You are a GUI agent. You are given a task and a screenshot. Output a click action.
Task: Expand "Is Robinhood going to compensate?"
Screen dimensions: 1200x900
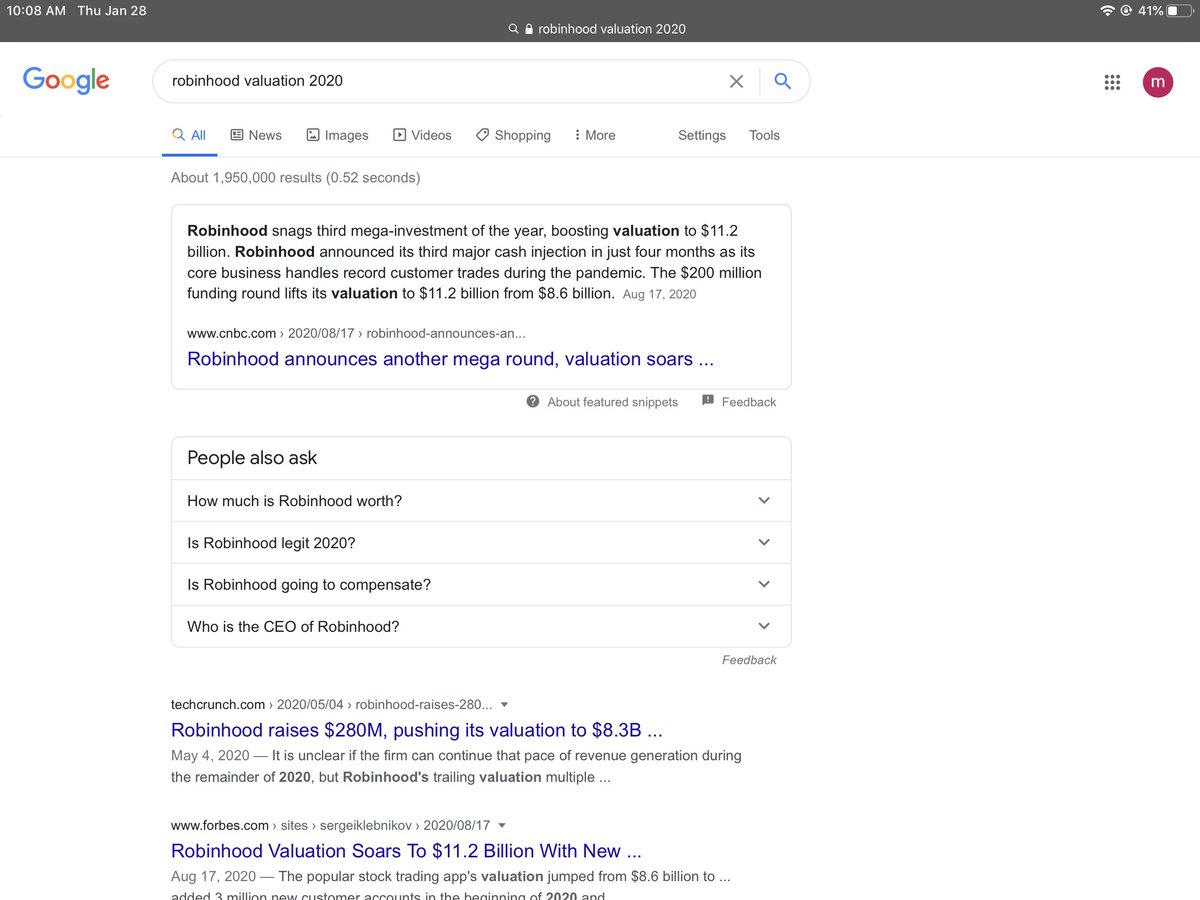[x=481, y=584]
